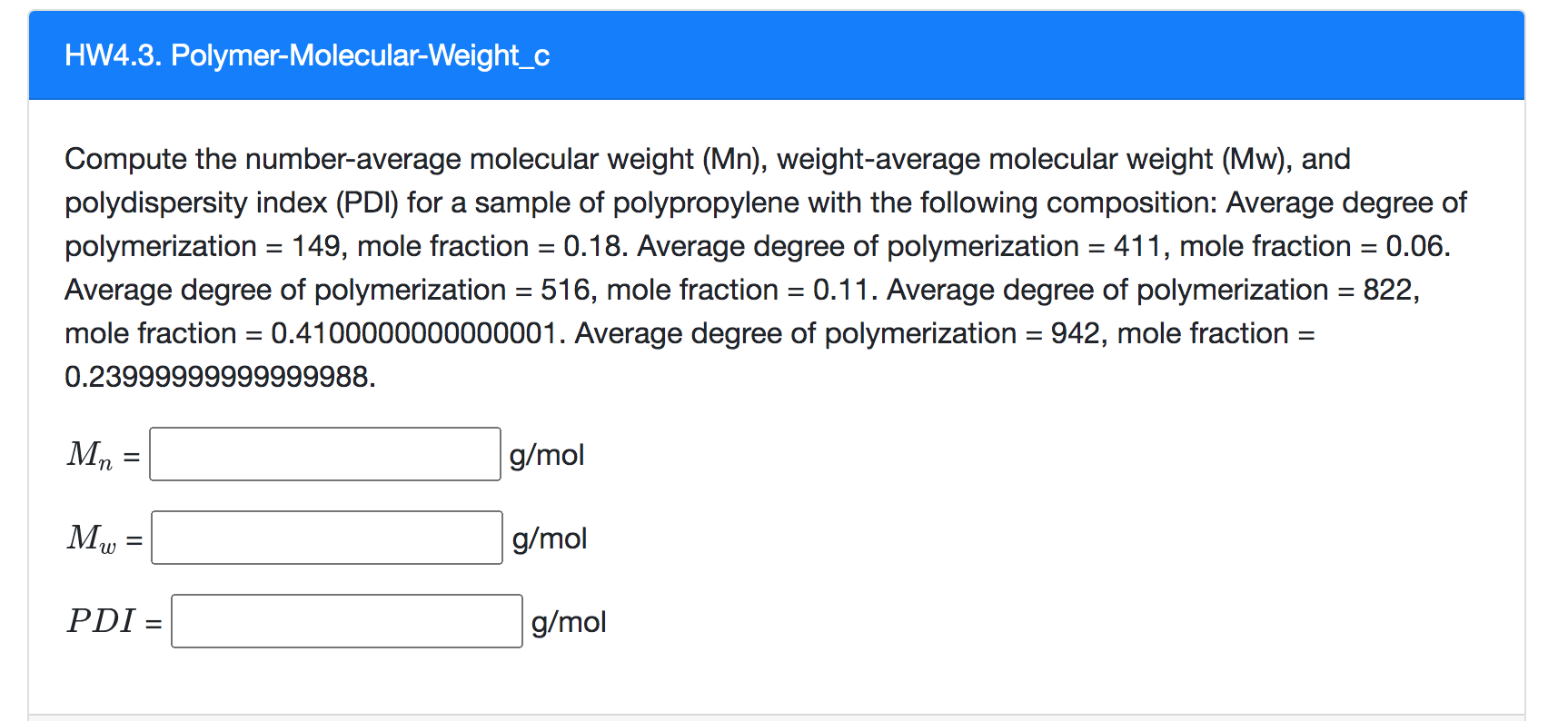Click the polydispersity index (PDI) phrase
This screenshot has height=721, width=1568.
pyautogui.click(x=233, y=202)
